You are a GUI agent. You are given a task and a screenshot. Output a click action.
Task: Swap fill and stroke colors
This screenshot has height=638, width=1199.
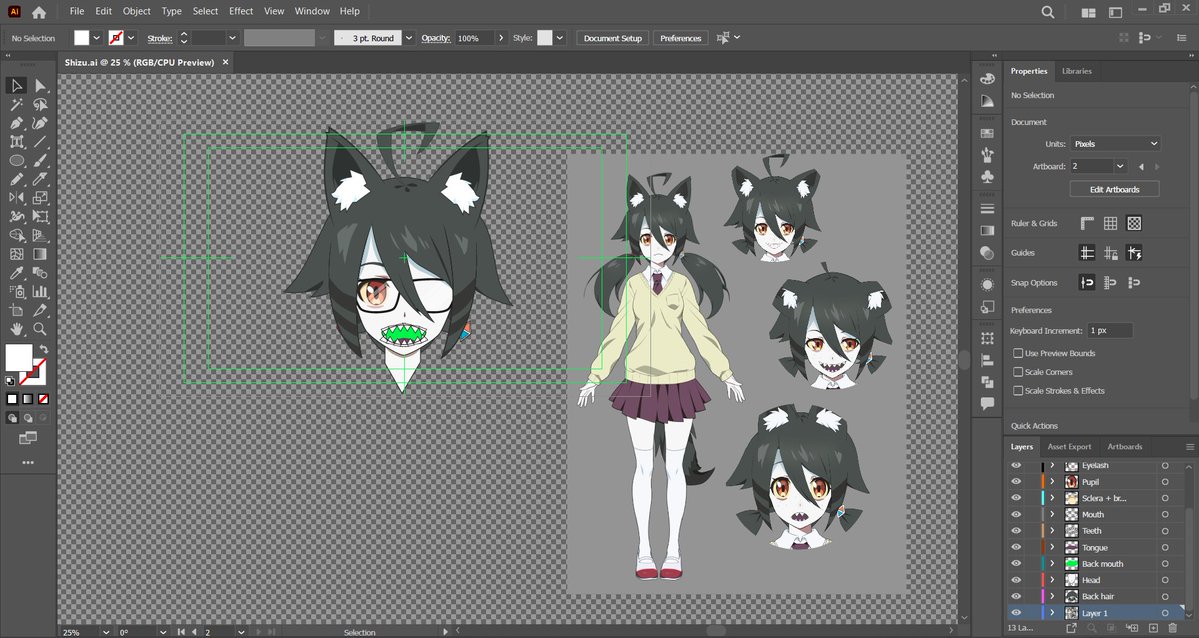point(44,350)
